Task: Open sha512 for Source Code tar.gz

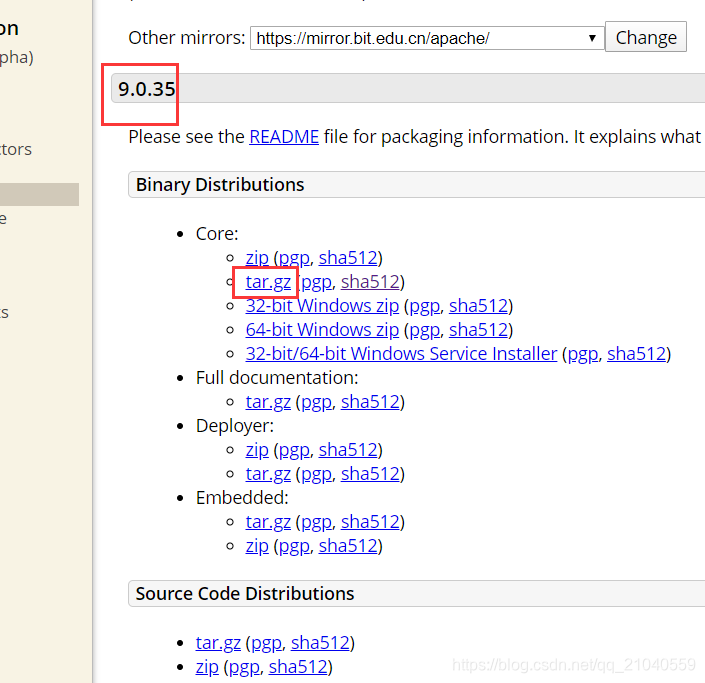Action: [320, 643]
